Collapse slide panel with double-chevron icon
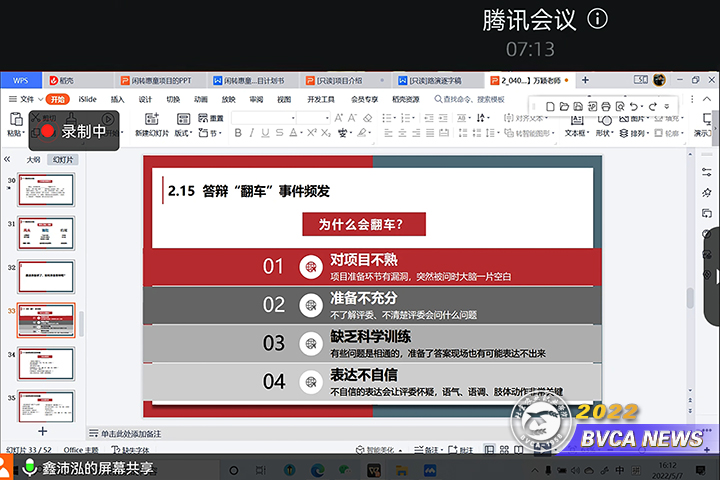720x480 pixels. (8, 159)
